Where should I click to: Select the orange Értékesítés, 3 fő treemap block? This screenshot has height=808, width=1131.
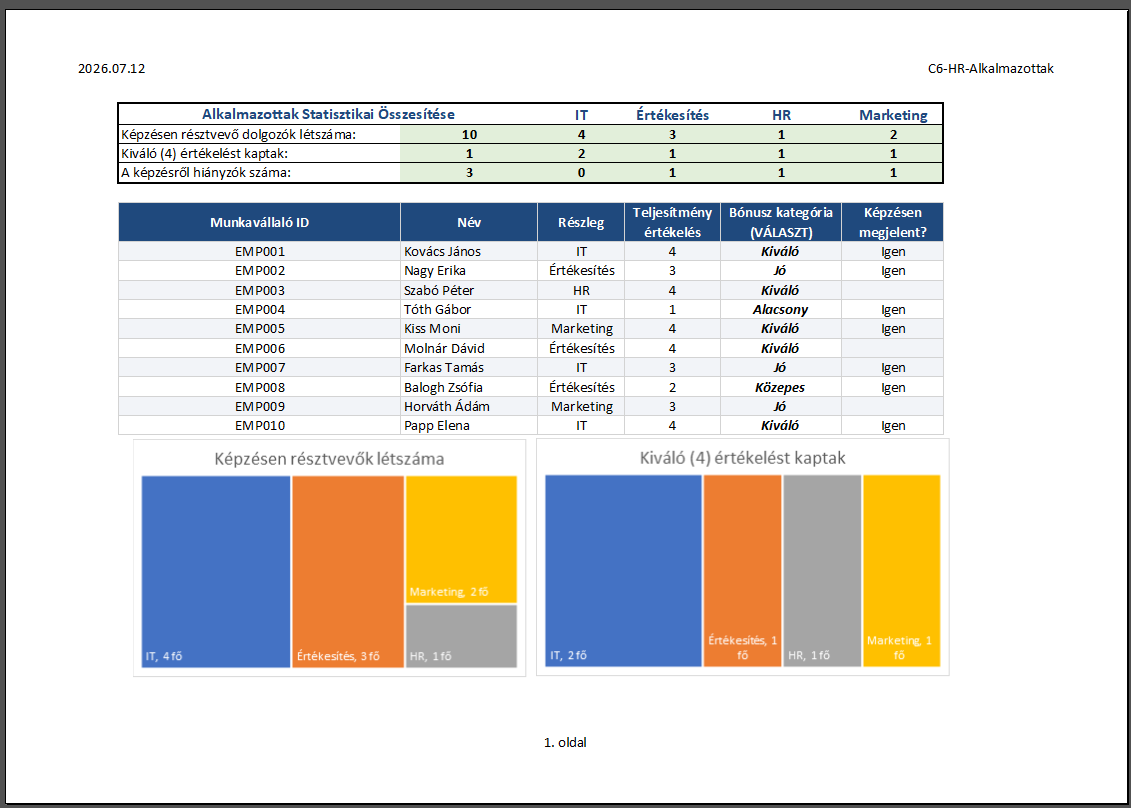(x=348, y=571)
